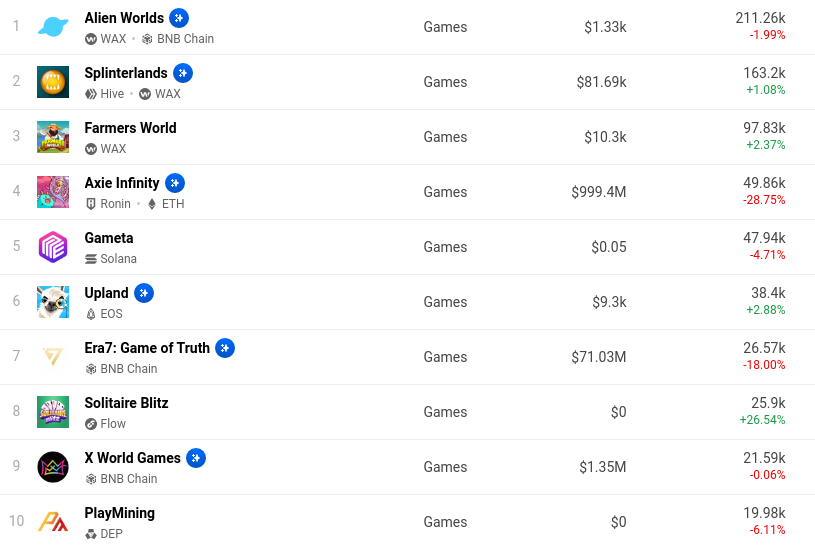815x546 pixels.
Task: Click blue badge next to Alien Worlds
Action: (x=179, y=18)
